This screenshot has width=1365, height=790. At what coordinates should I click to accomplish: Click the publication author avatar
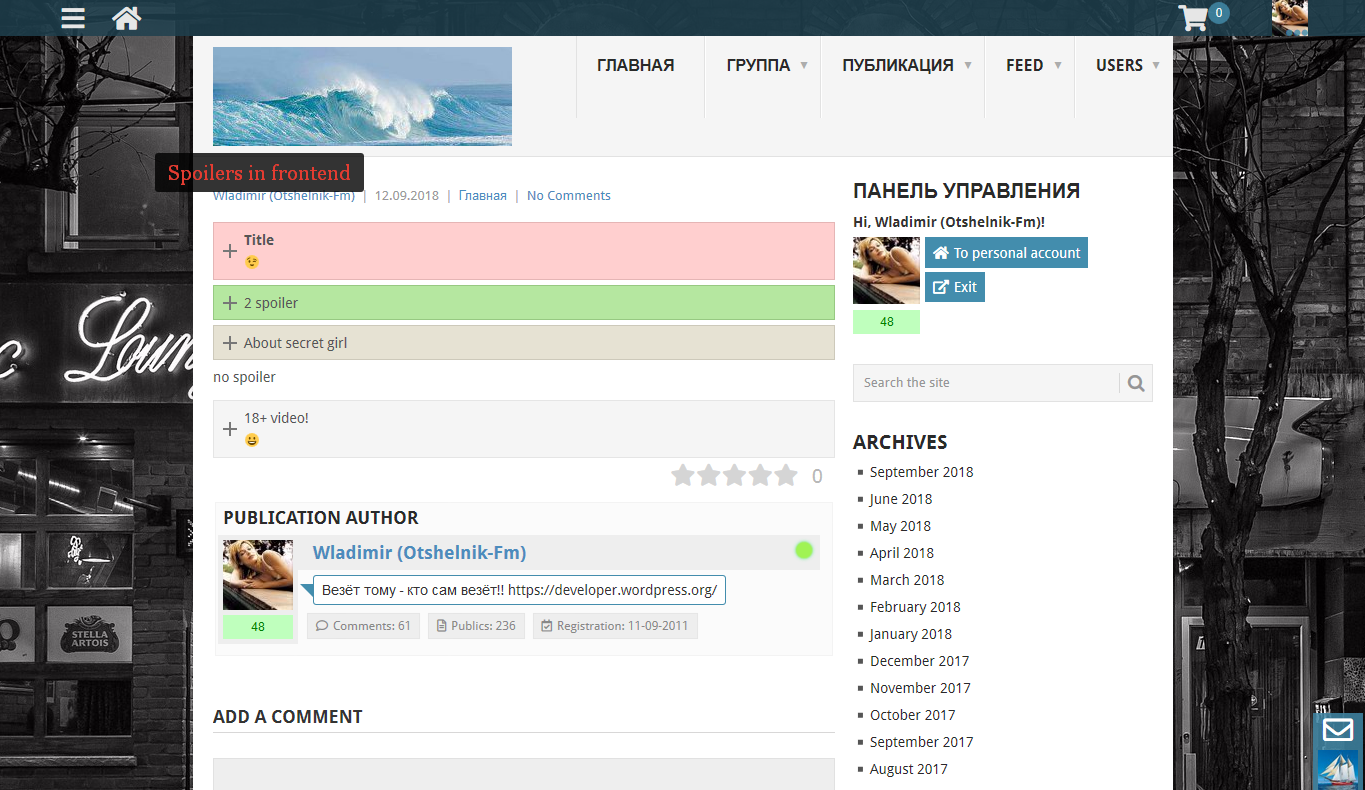tap(258, 575)
